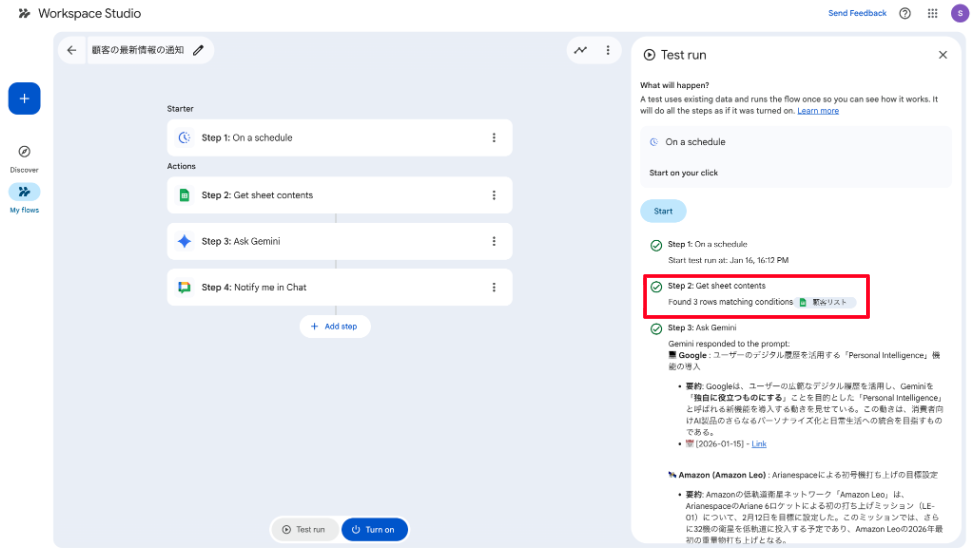
Task: Open Step 3 Ask Gemini options menu
Action: [493, 241]
